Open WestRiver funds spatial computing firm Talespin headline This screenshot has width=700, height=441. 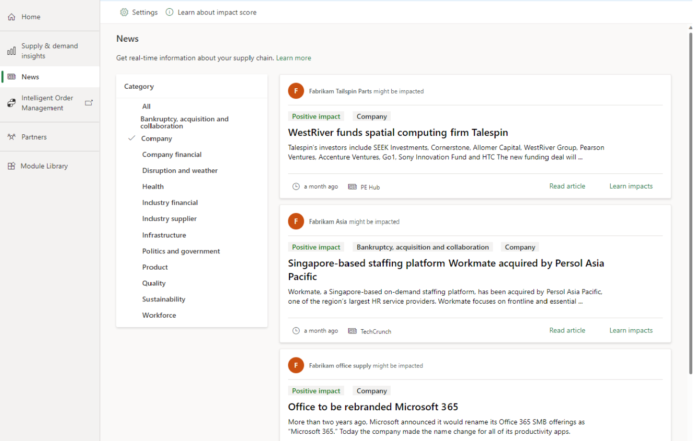point(398,133)
